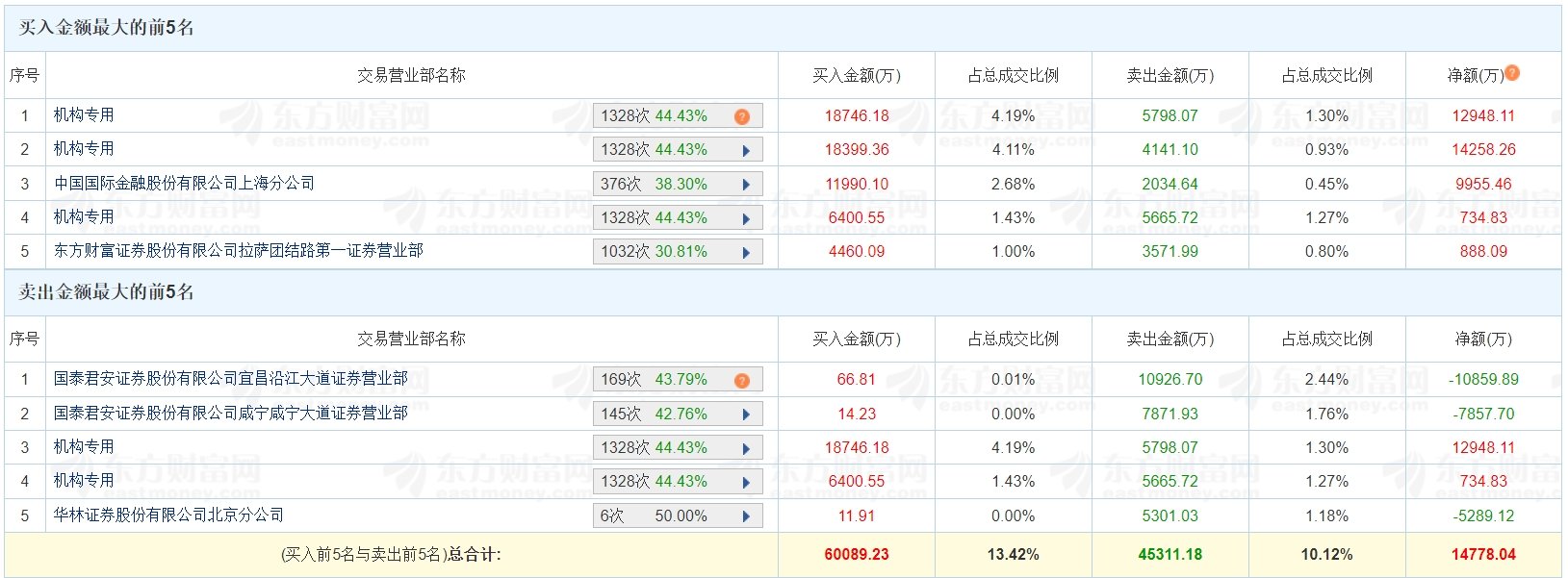Select net value 14258.26
The height and width of the screenshot is (578, 1568).
[1483, 150]
